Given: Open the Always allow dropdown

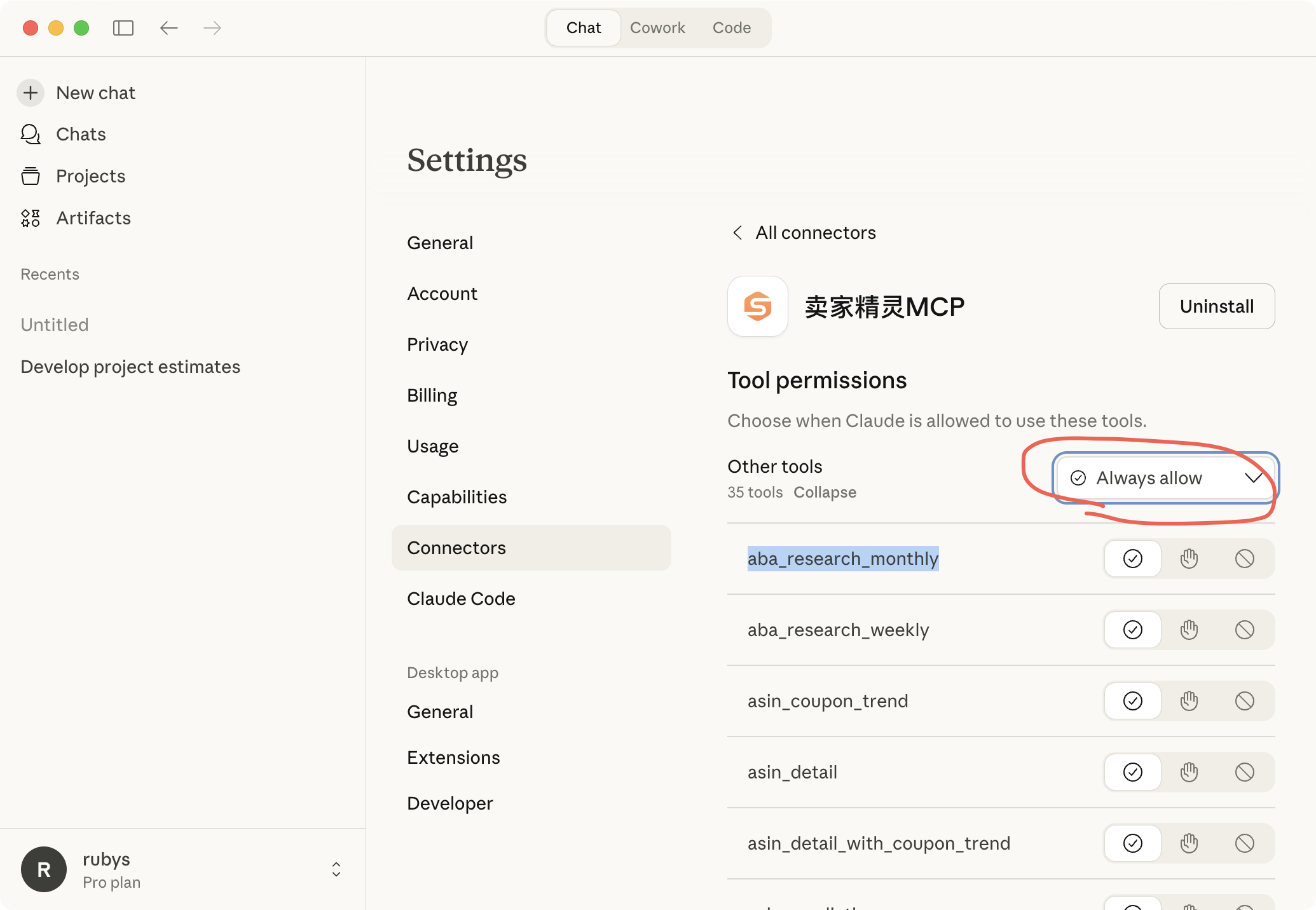Looking at the screenshot, I should (x=1165, y=478).
